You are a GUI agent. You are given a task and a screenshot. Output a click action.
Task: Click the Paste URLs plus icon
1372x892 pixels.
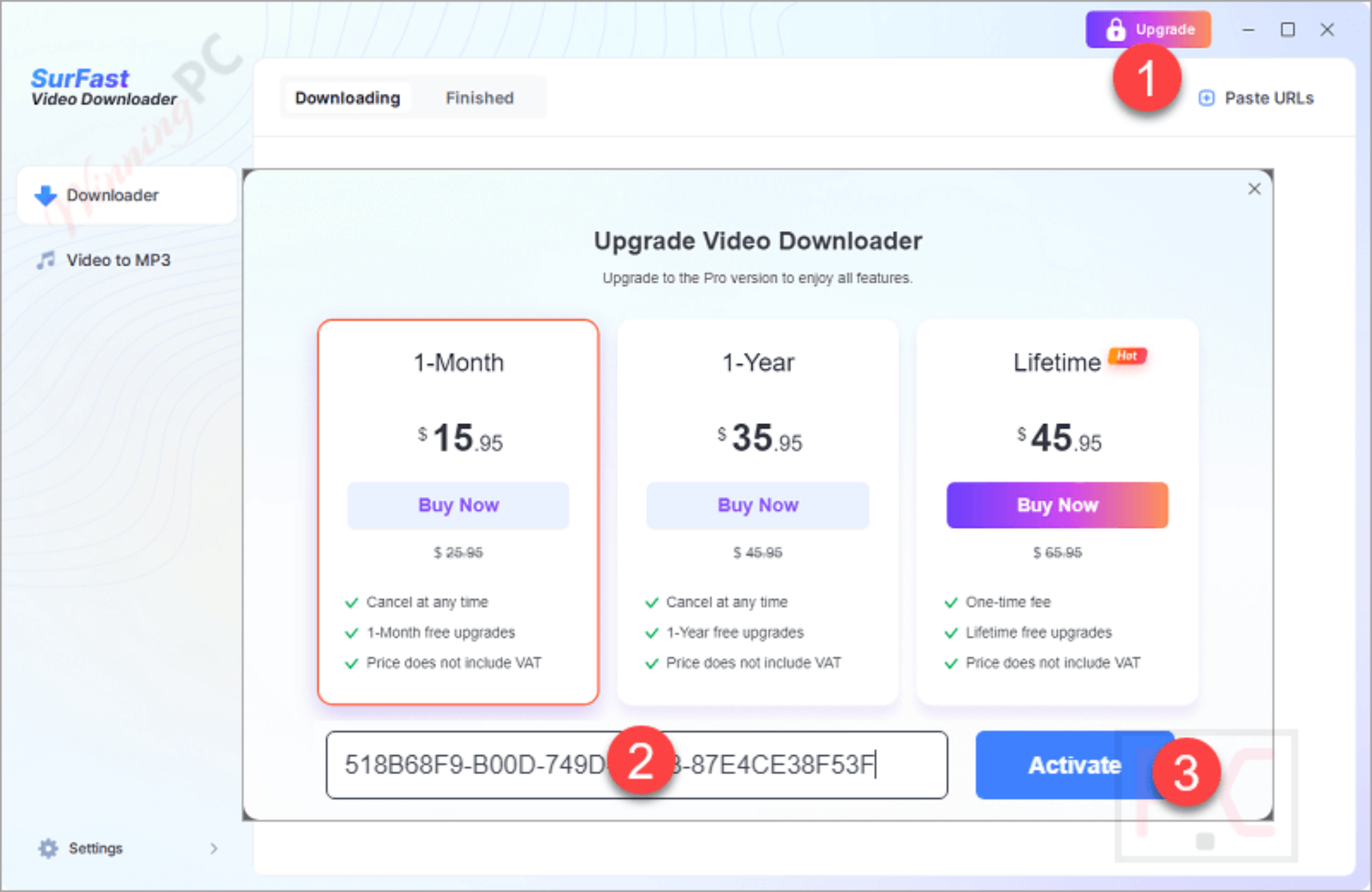click(x=1206, y=99)
